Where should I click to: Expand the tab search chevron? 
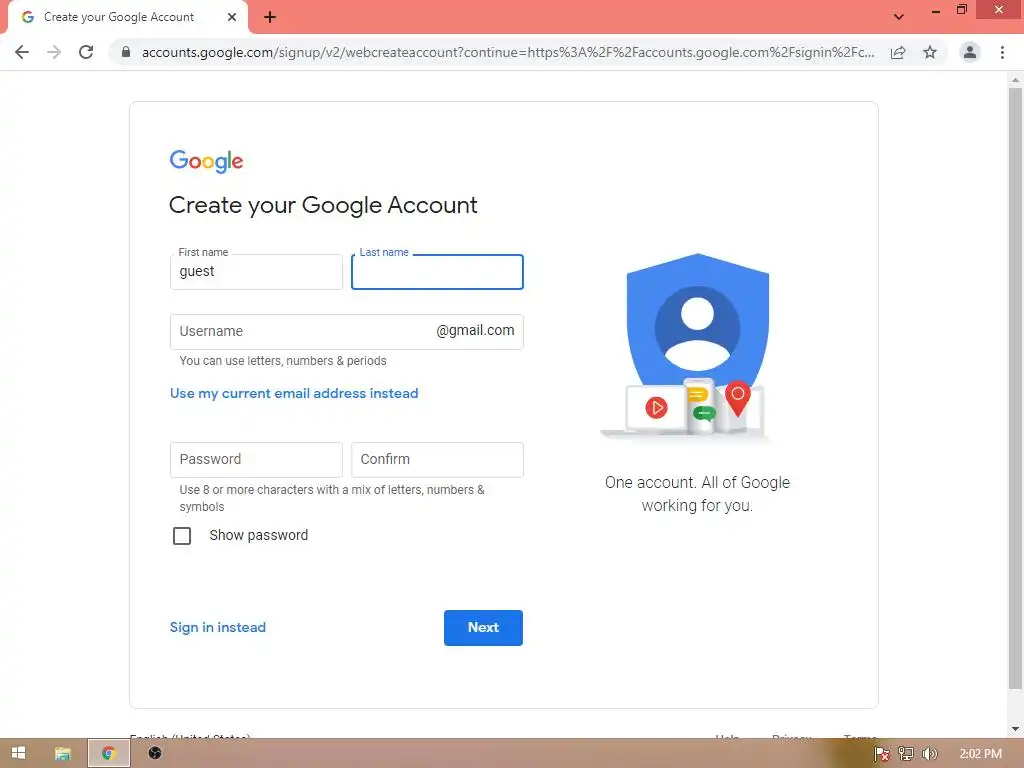coord(899,17)
